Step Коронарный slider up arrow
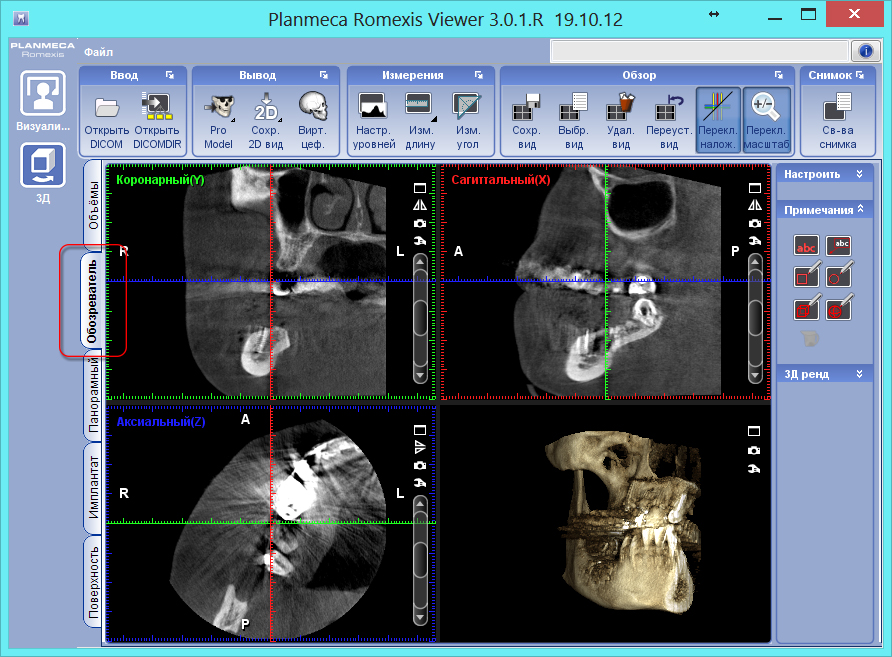 (x=420, y=261)
